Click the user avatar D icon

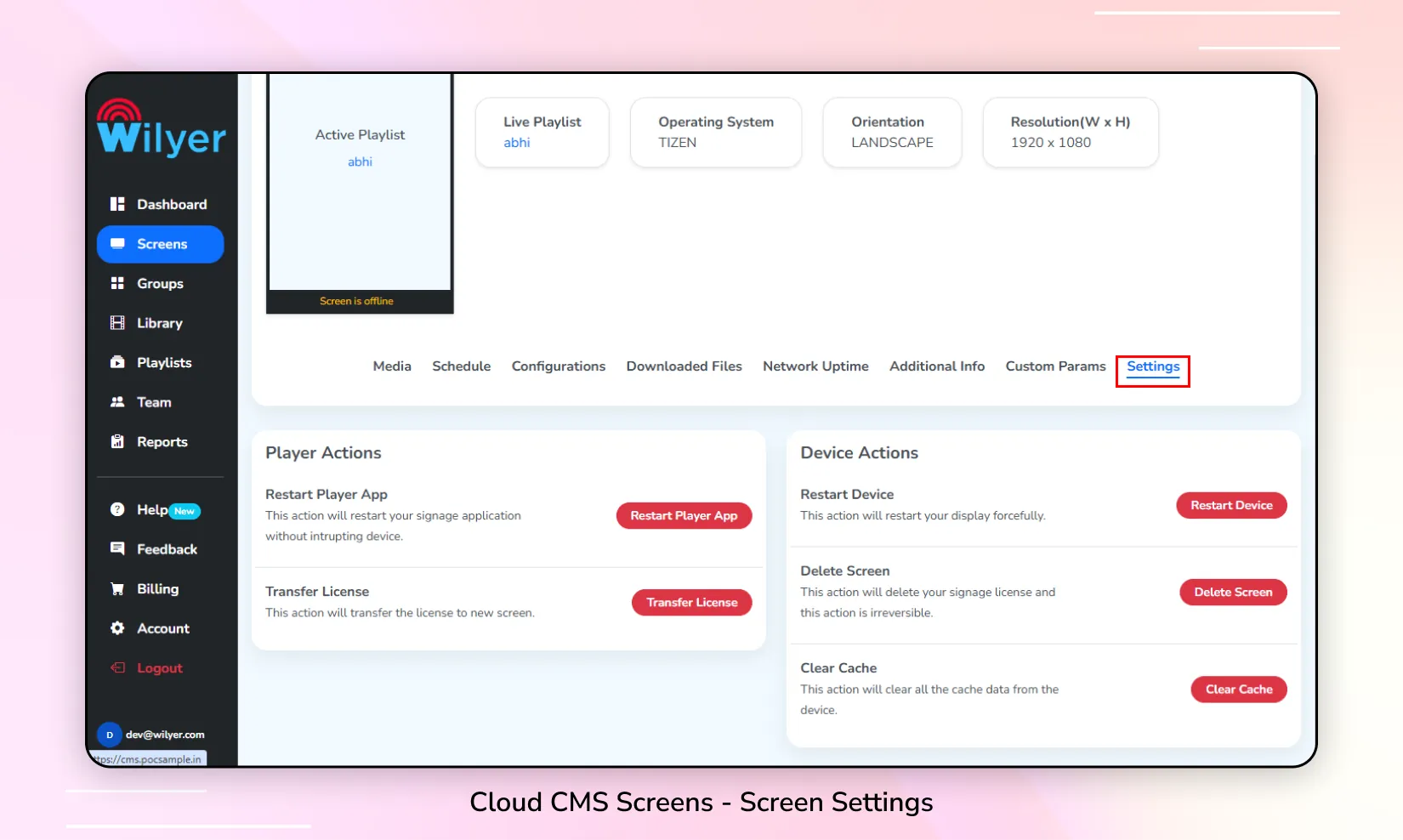click(x=109, y=735)
